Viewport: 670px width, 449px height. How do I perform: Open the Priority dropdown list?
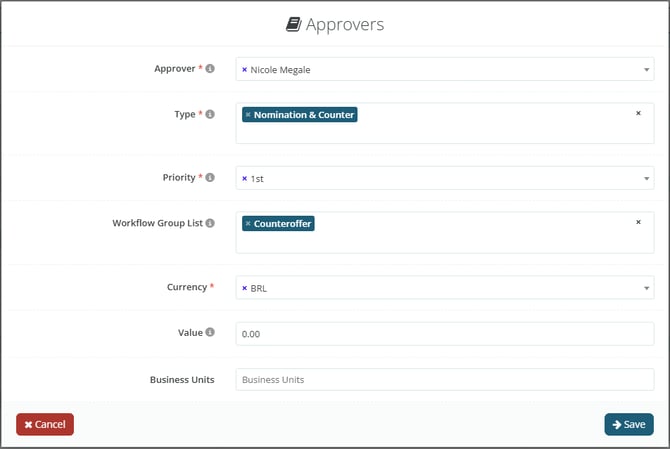click(x=646, y=179)
